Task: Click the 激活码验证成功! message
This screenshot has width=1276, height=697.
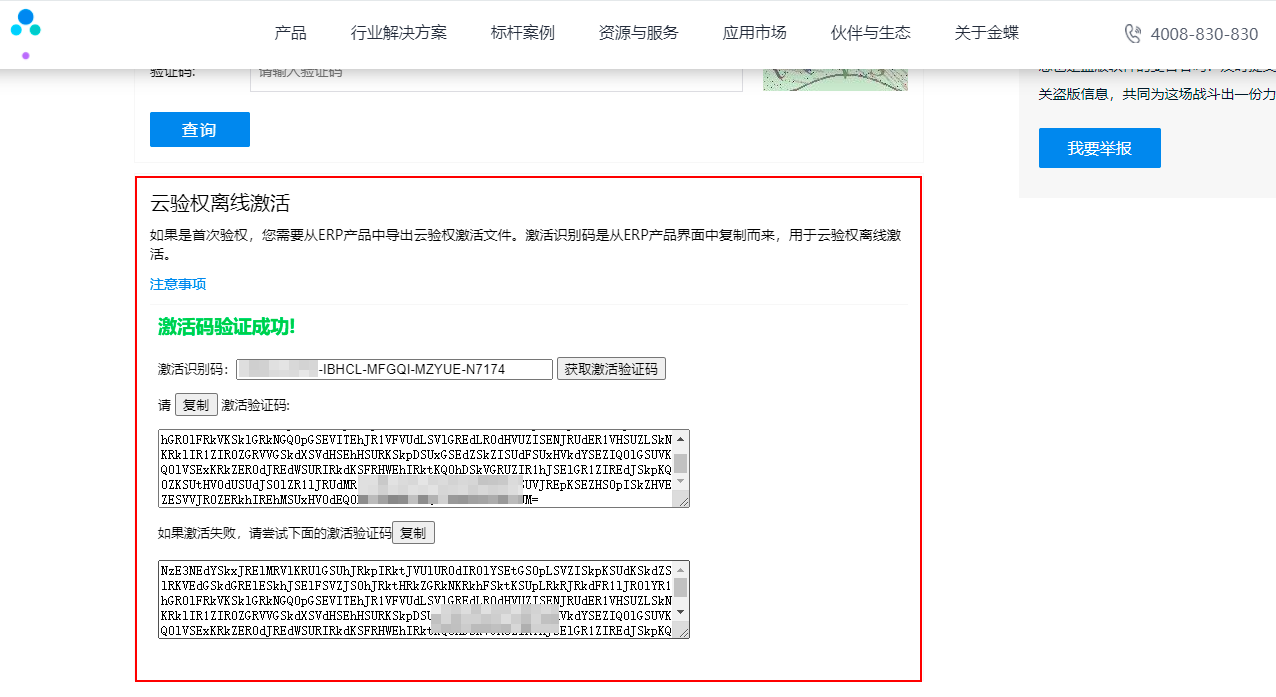Action: pyautogui.click(x=227, y=327)
